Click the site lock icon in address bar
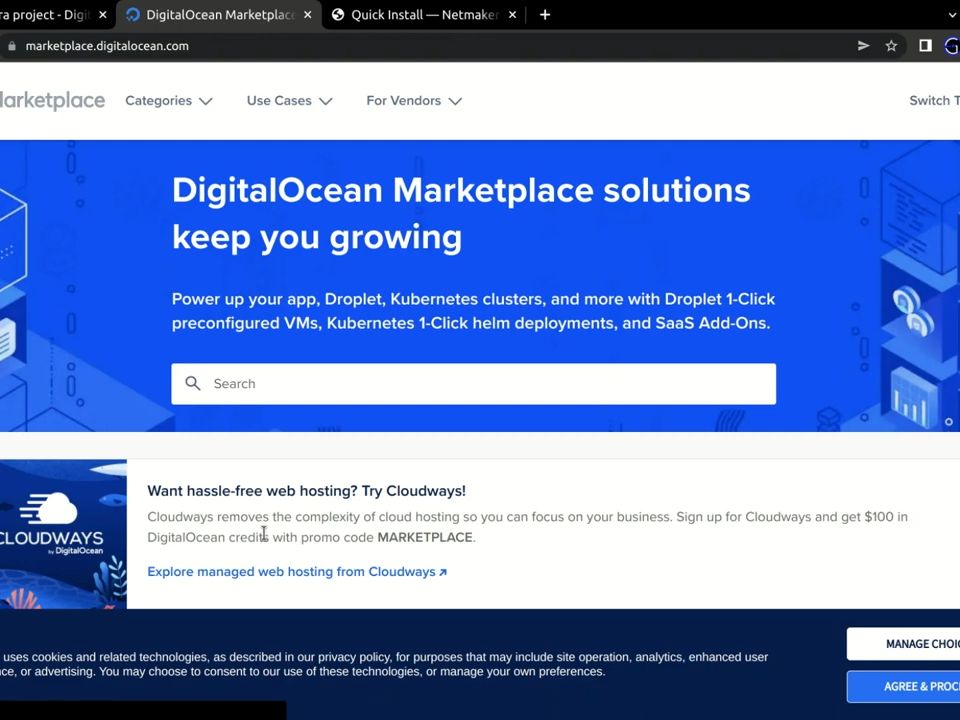960x720 pixels. point(12,46)
